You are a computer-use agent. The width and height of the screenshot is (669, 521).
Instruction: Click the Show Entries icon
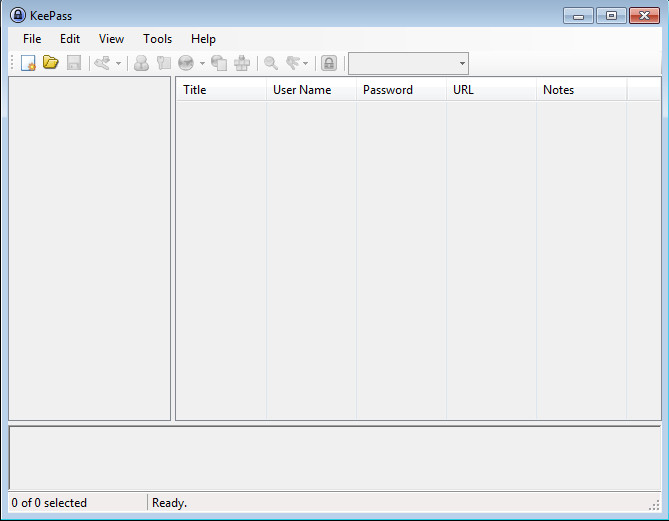click(293, 63)
